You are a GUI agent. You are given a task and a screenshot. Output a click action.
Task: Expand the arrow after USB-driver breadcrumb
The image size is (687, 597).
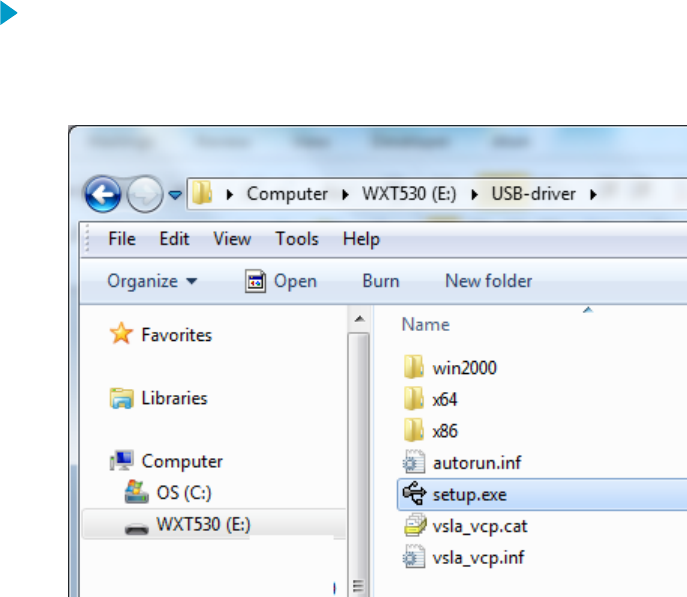[x=593, y=194]
